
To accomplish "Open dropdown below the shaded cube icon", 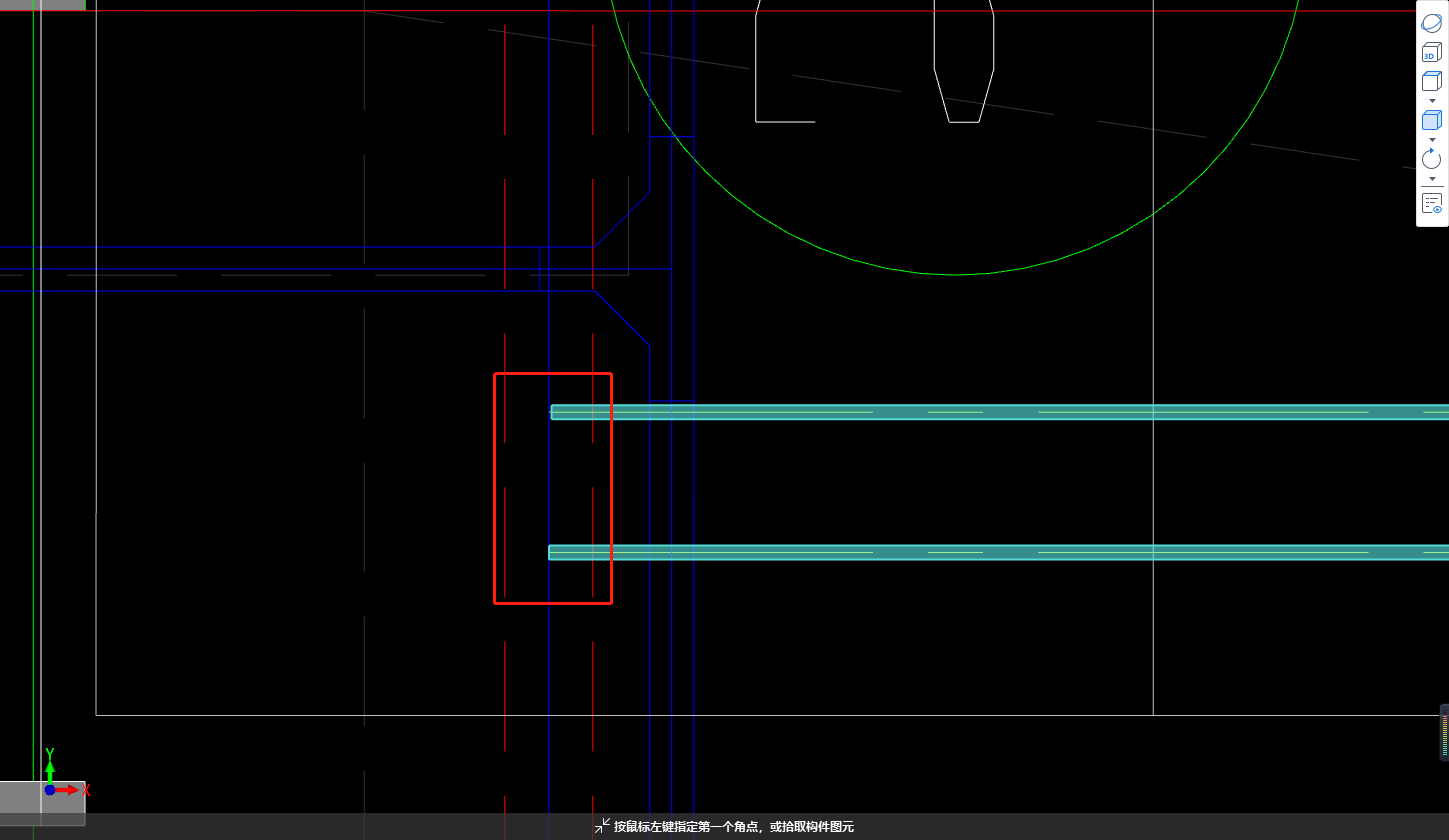I will 1432,140.
